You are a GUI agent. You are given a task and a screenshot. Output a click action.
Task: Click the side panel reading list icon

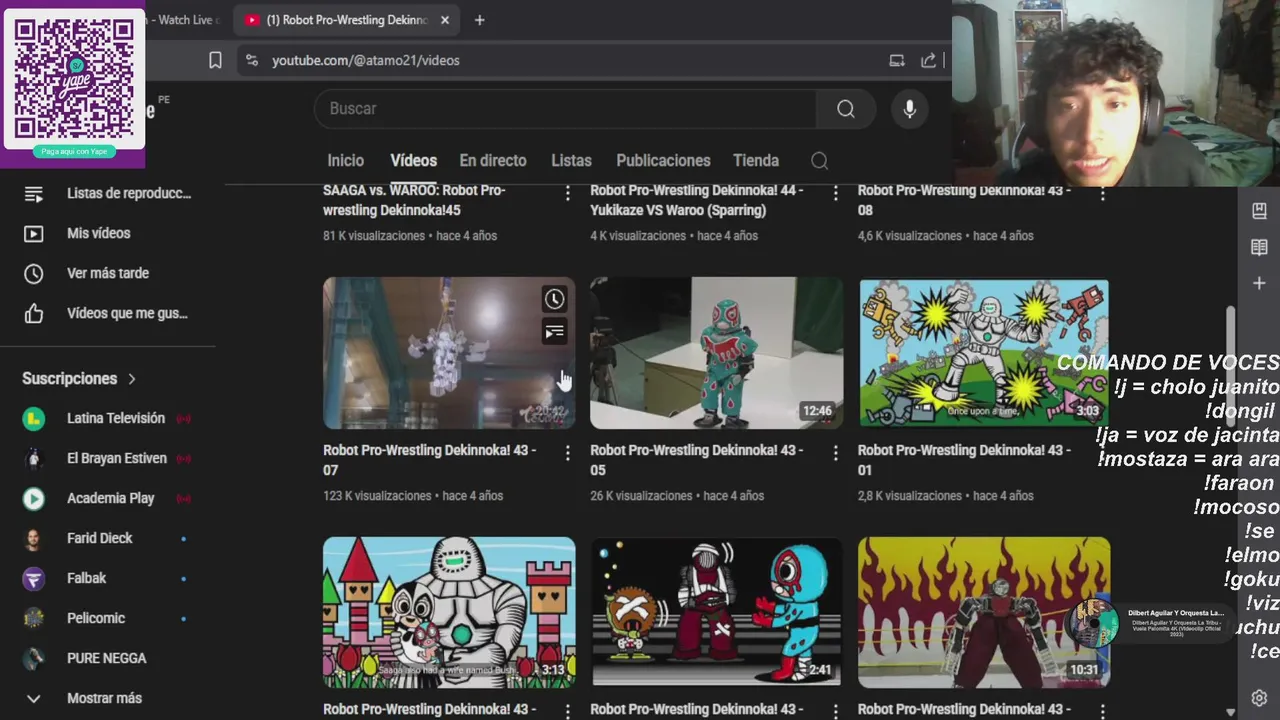tap(1259, 247)
